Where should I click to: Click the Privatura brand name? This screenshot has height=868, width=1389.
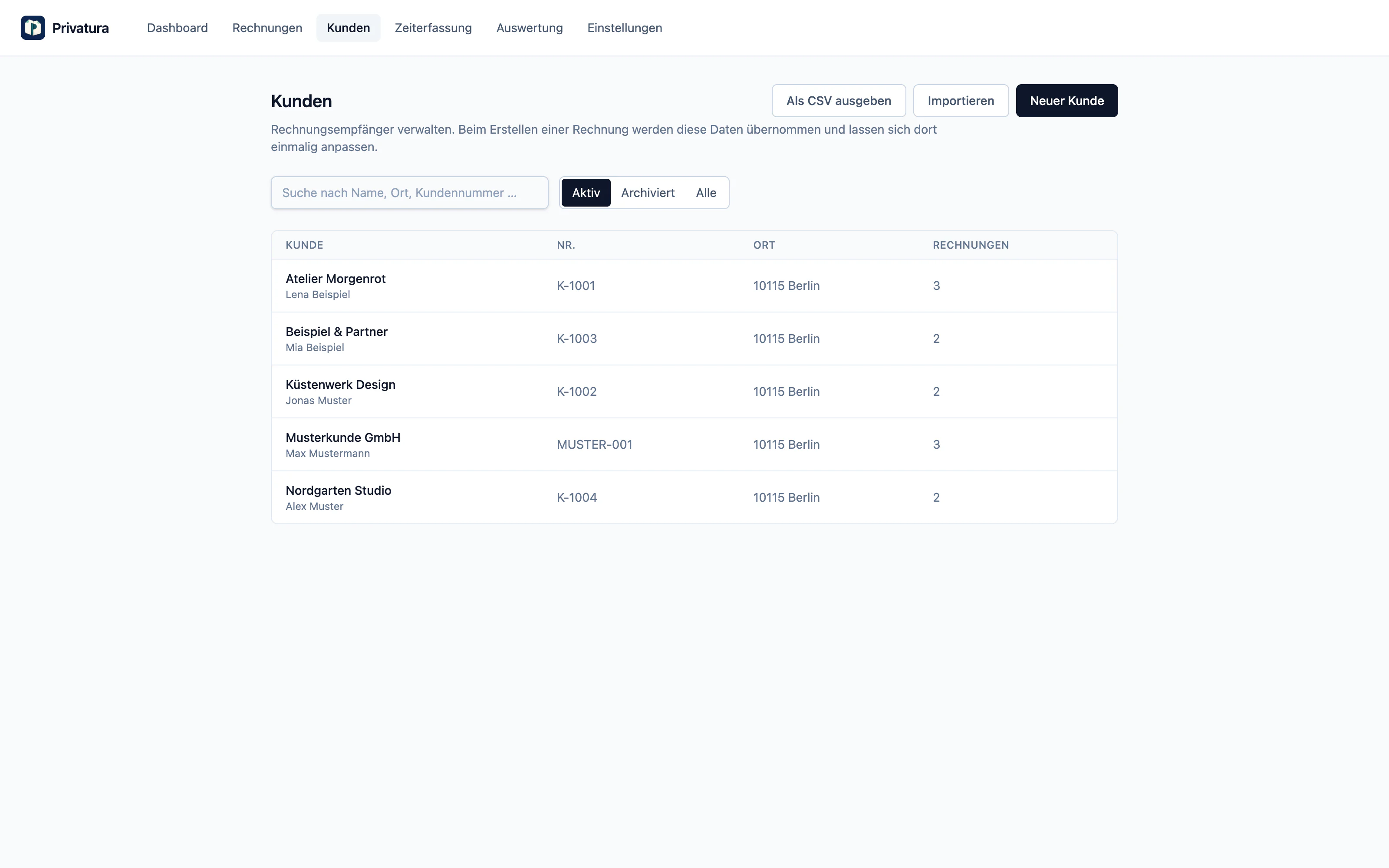click(x=80, y=28)
